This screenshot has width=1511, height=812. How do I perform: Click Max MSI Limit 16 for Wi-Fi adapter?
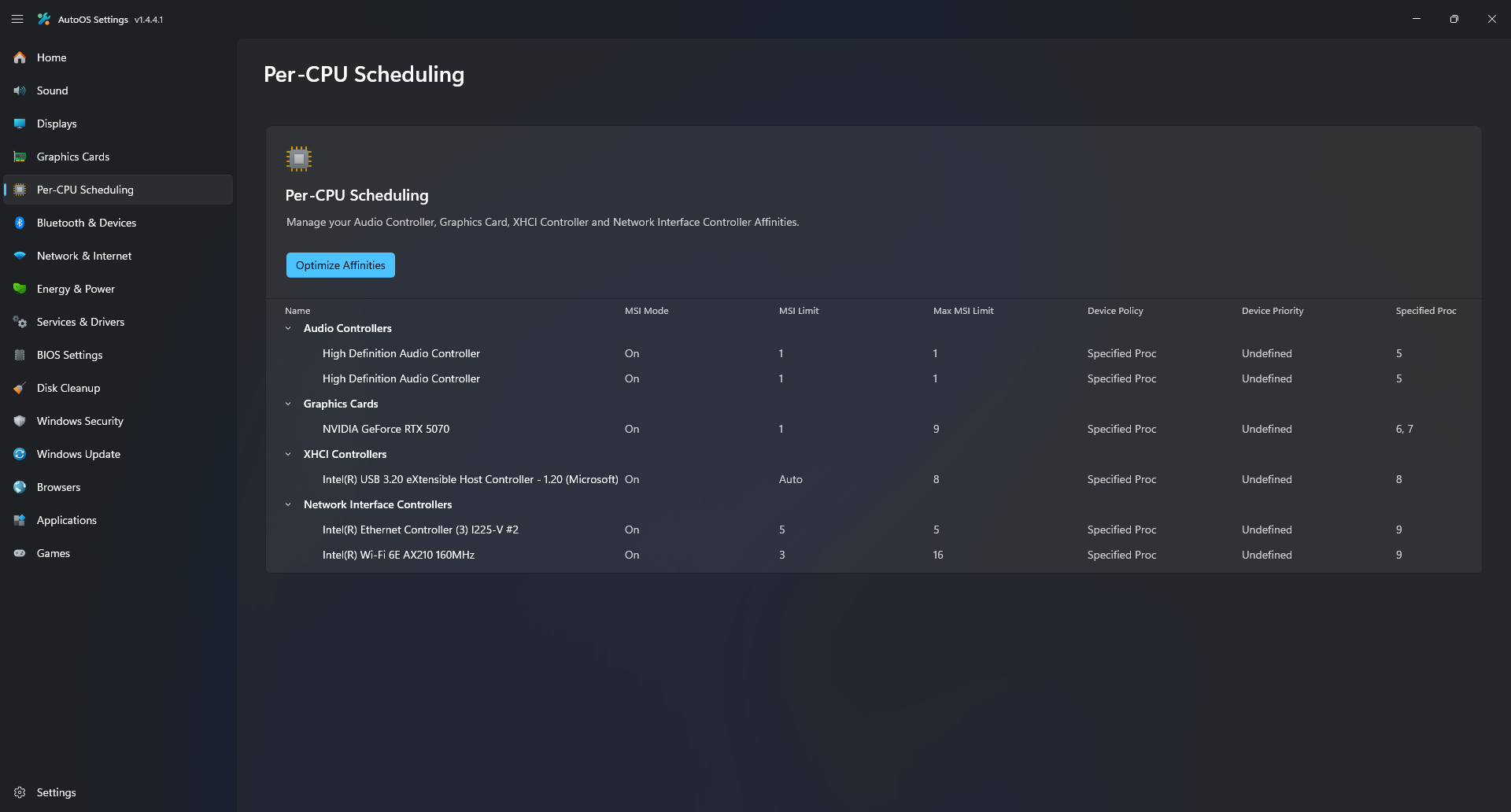938,555
